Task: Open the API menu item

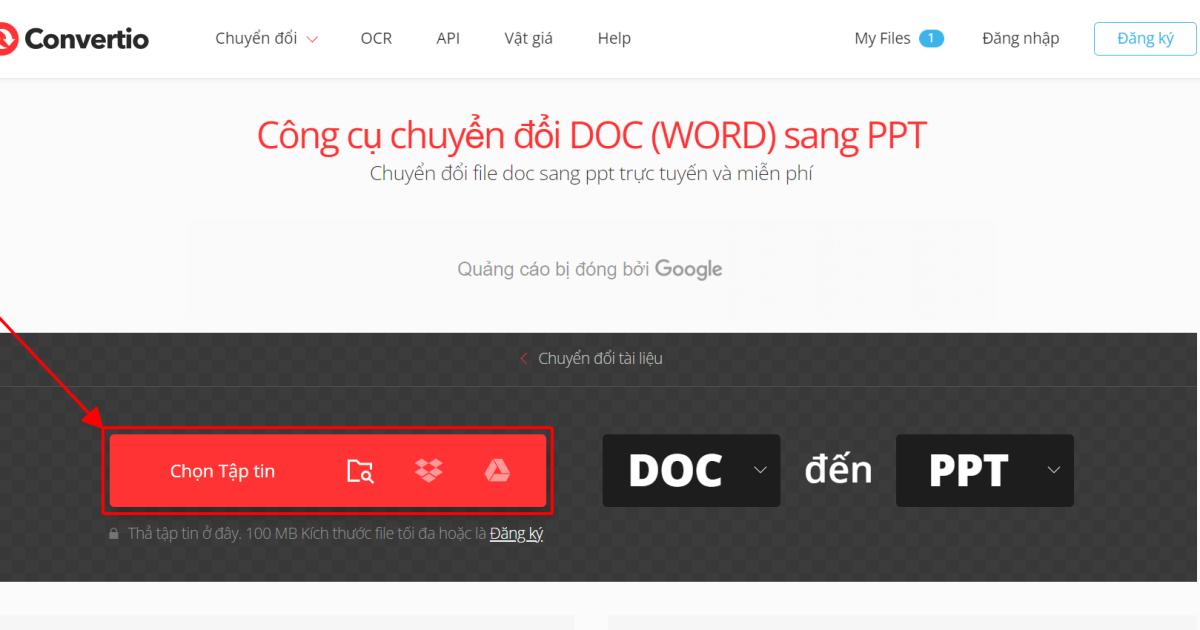Action: tap(447, 38)
